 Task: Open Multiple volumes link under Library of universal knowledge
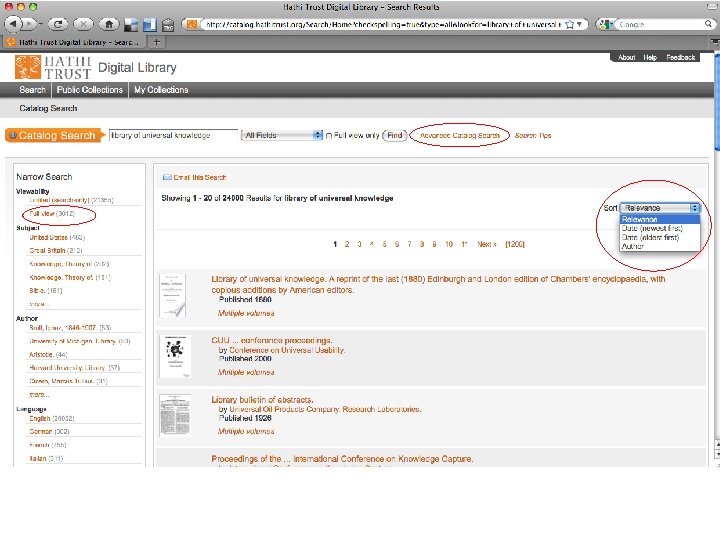[246, 313]
